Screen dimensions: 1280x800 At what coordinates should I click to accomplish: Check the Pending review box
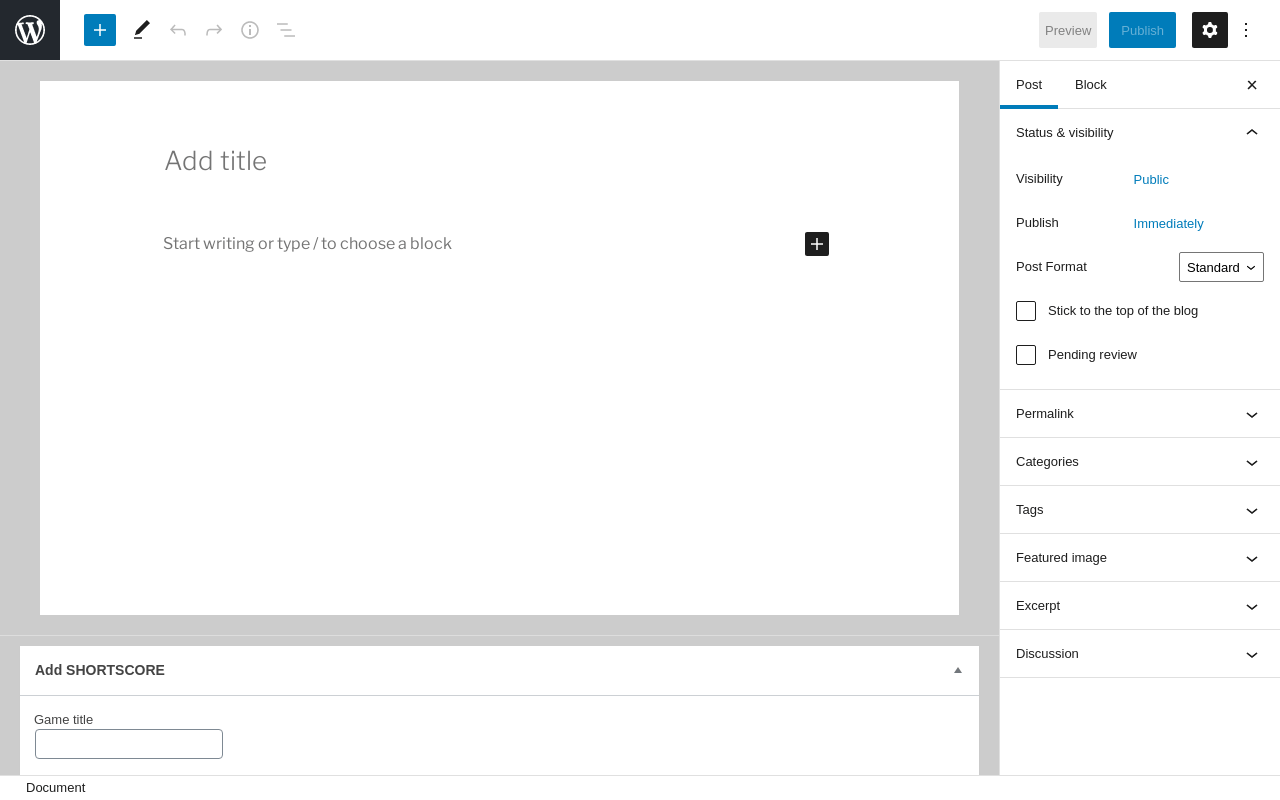pos(1026,355)
